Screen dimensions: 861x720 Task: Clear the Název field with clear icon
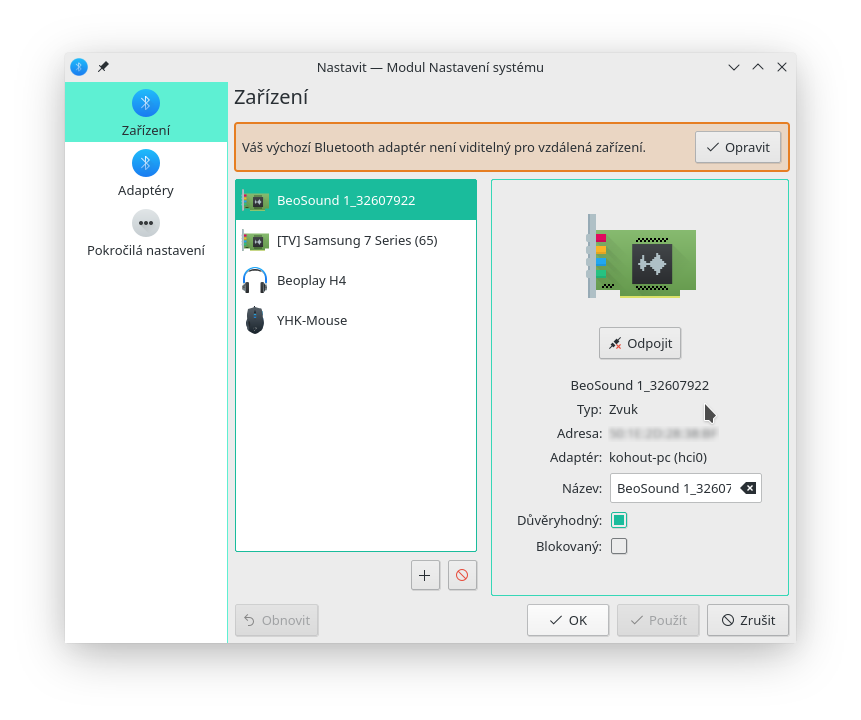click(748, 488)
